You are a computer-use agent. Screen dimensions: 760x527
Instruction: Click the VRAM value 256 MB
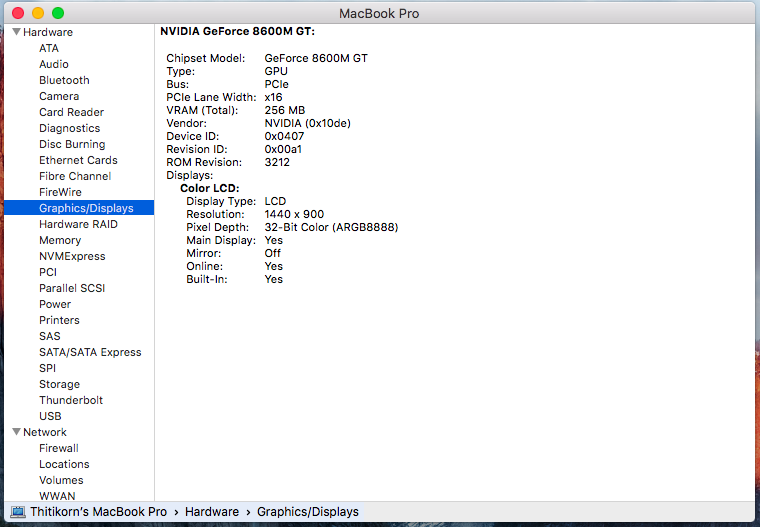(285, 110)
